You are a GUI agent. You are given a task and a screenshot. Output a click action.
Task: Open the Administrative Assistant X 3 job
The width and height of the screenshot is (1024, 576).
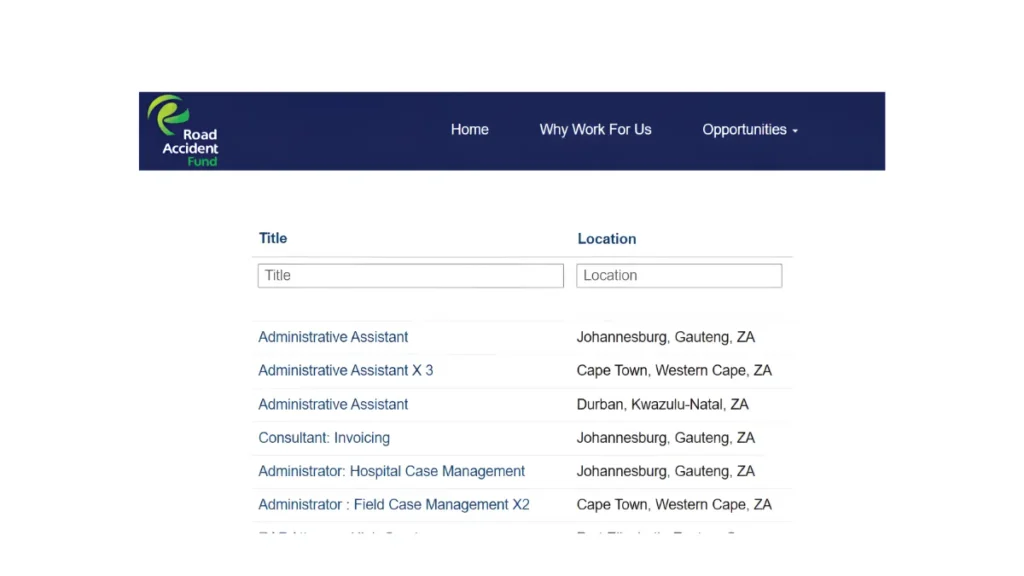click(x=345, y=371)
